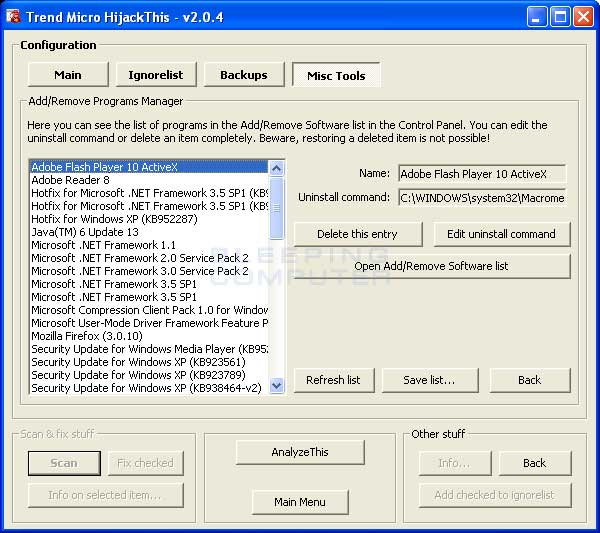Select Hotfix for Windows XP (KB952287)

point(149,219)
